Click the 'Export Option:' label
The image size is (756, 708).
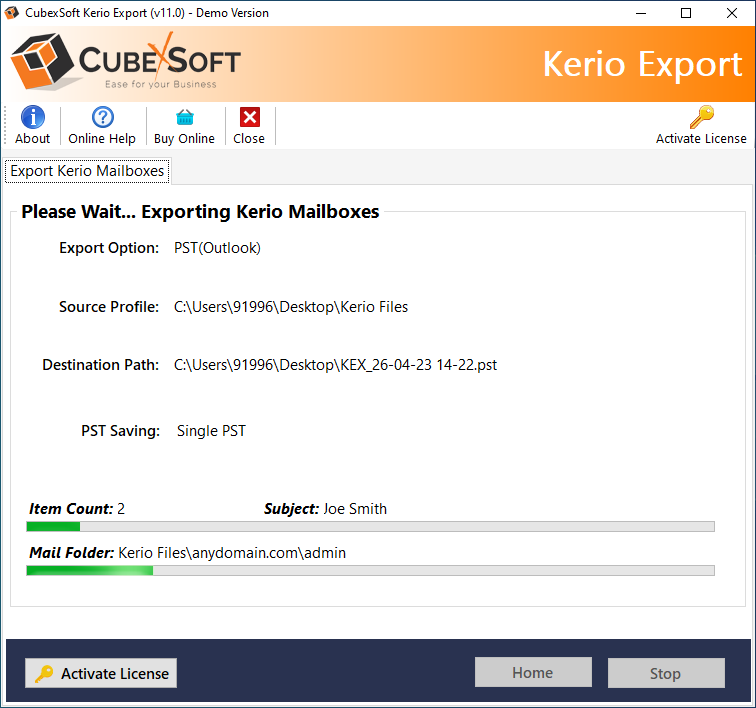pyautogui.click(x=109, y=248)
